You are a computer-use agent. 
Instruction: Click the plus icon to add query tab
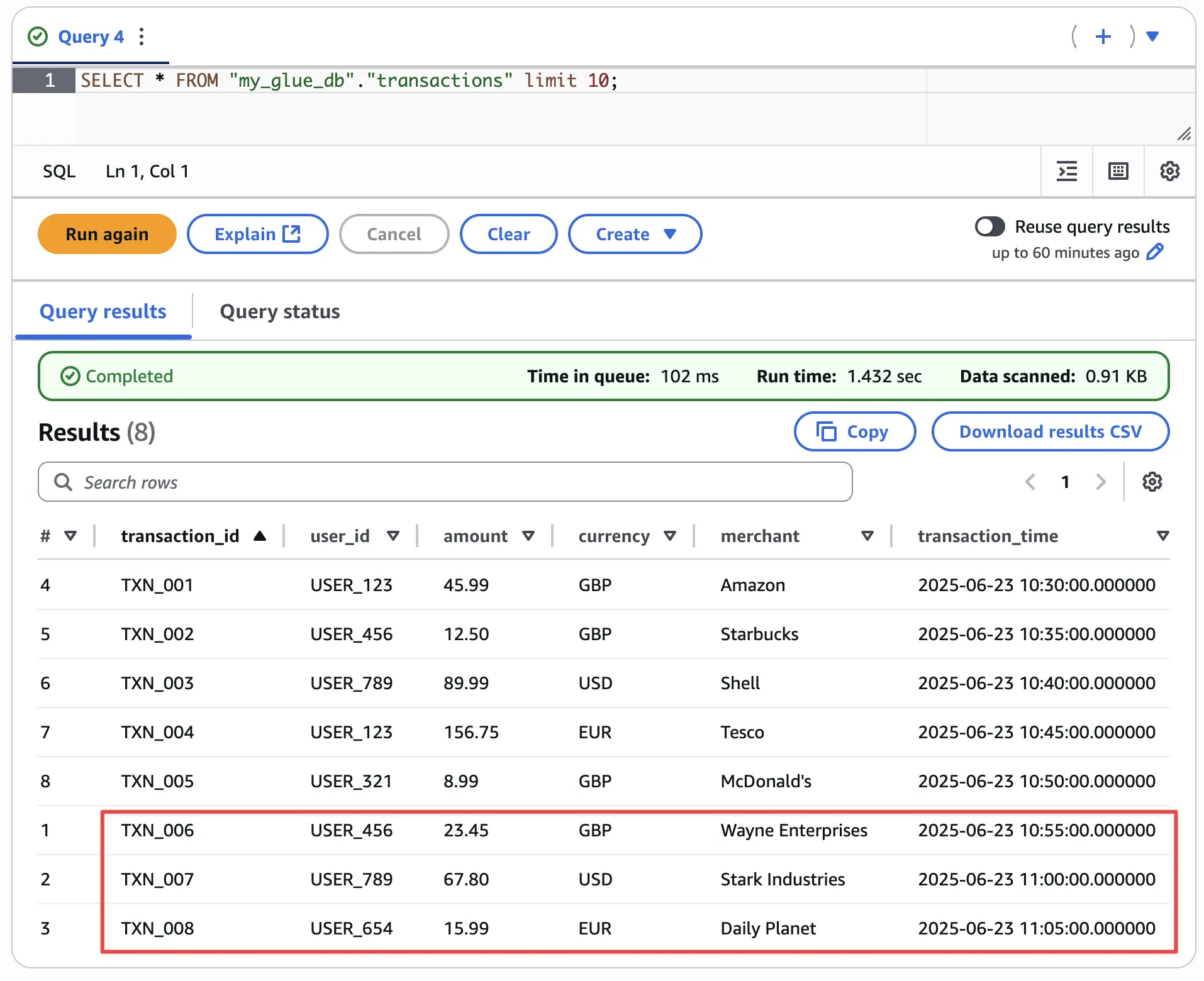(1103, 36)
